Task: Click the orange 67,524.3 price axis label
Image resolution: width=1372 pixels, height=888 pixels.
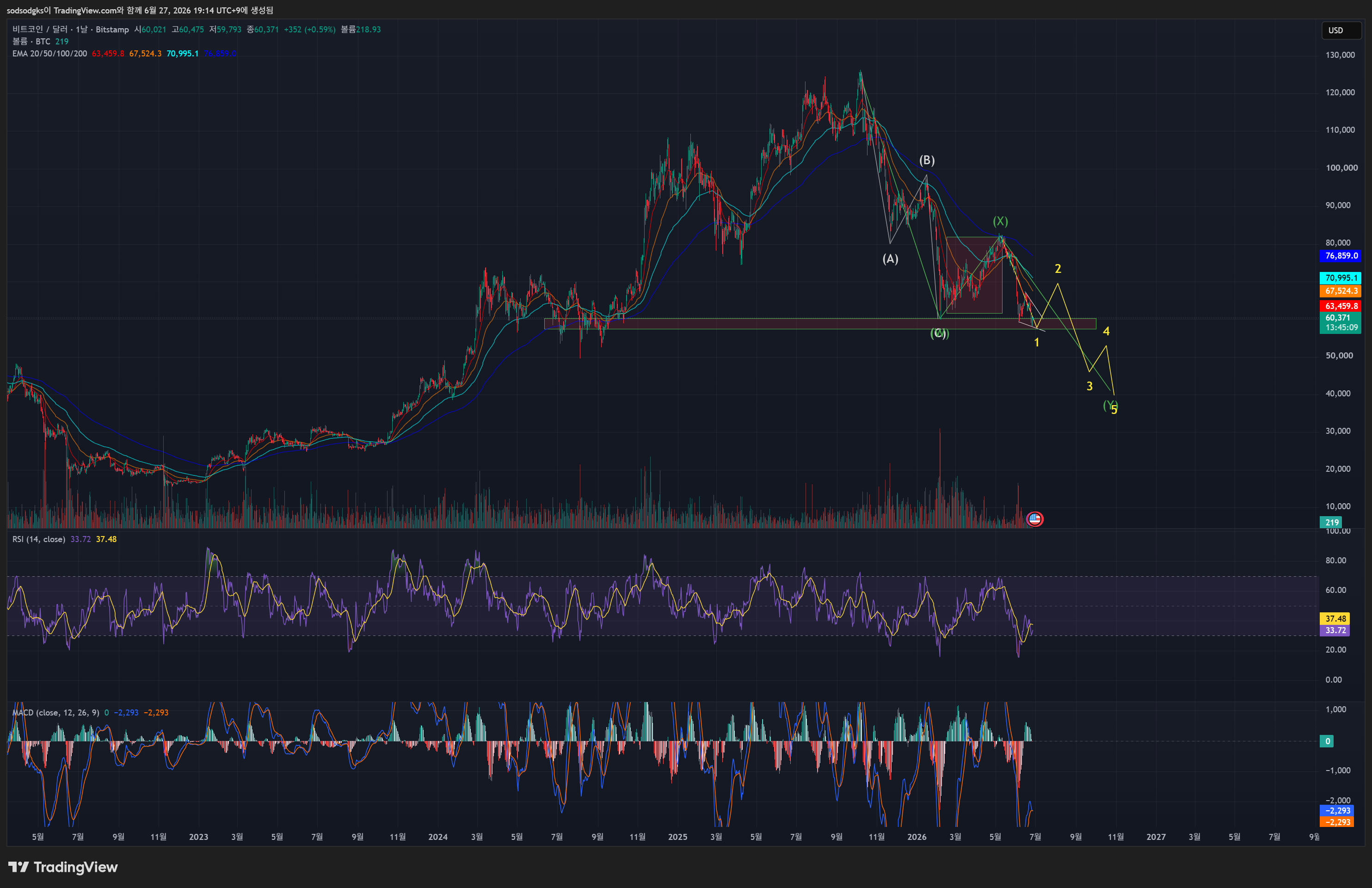Action: (x=1341, y=291)
